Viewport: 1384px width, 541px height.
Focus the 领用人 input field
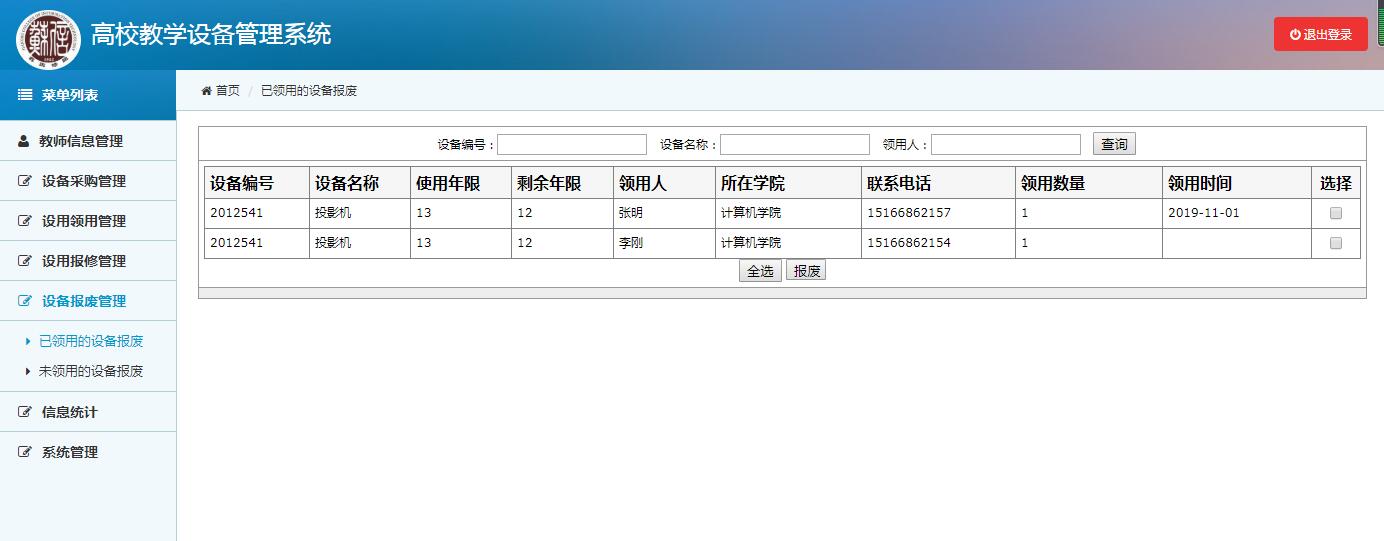coord(1006,145)
